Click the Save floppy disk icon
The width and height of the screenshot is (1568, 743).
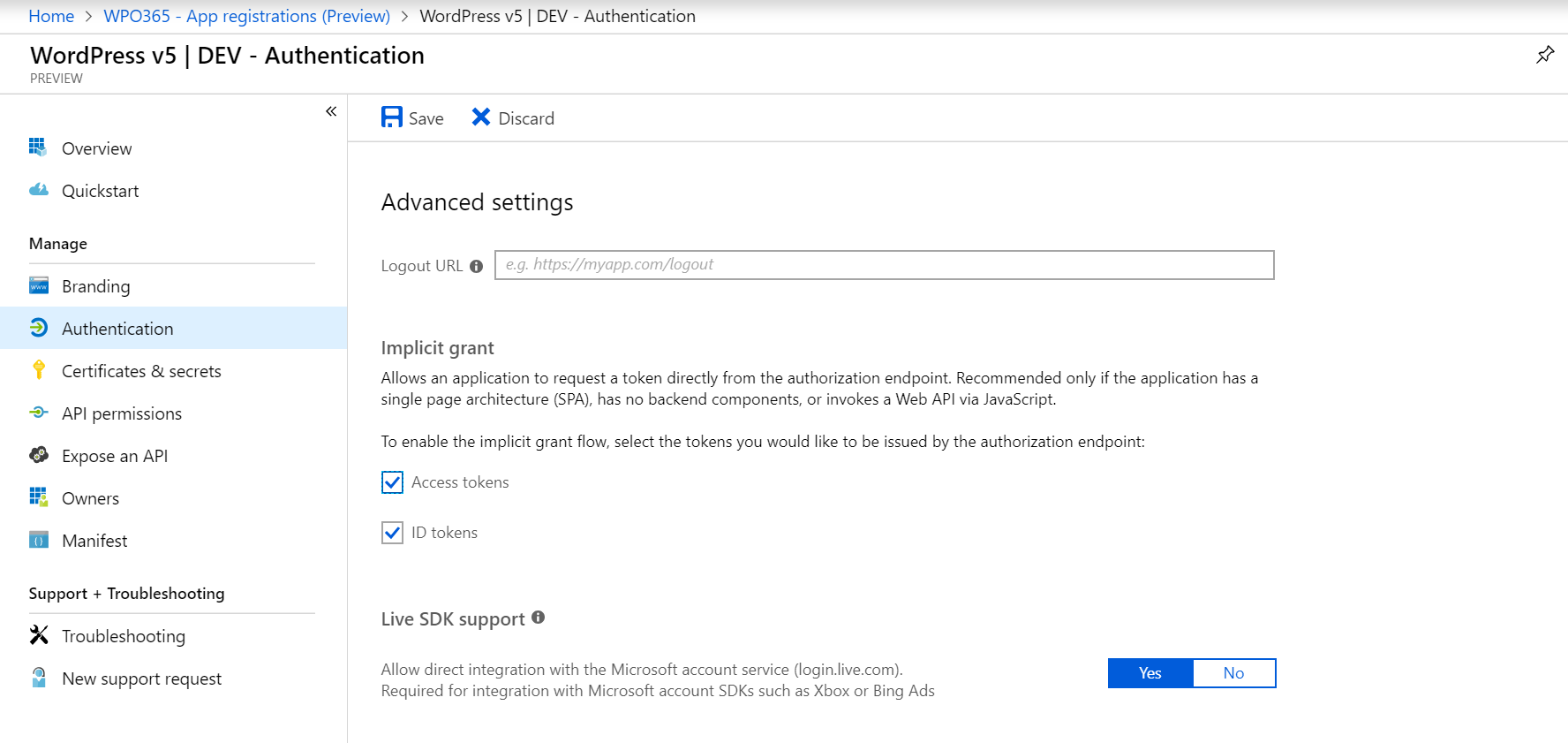(x=391, y=117)
